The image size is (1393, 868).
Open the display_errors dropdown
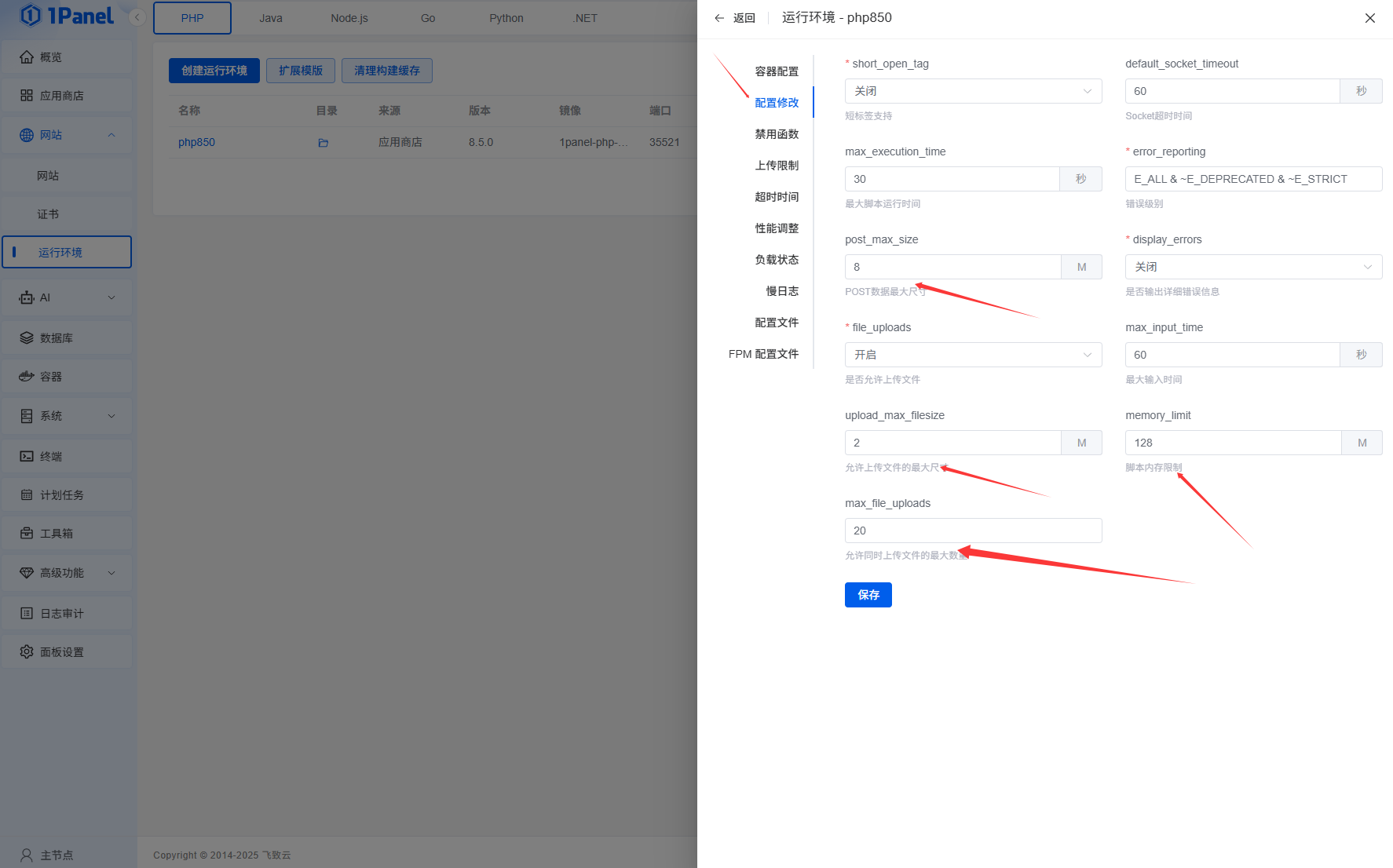1253,267
